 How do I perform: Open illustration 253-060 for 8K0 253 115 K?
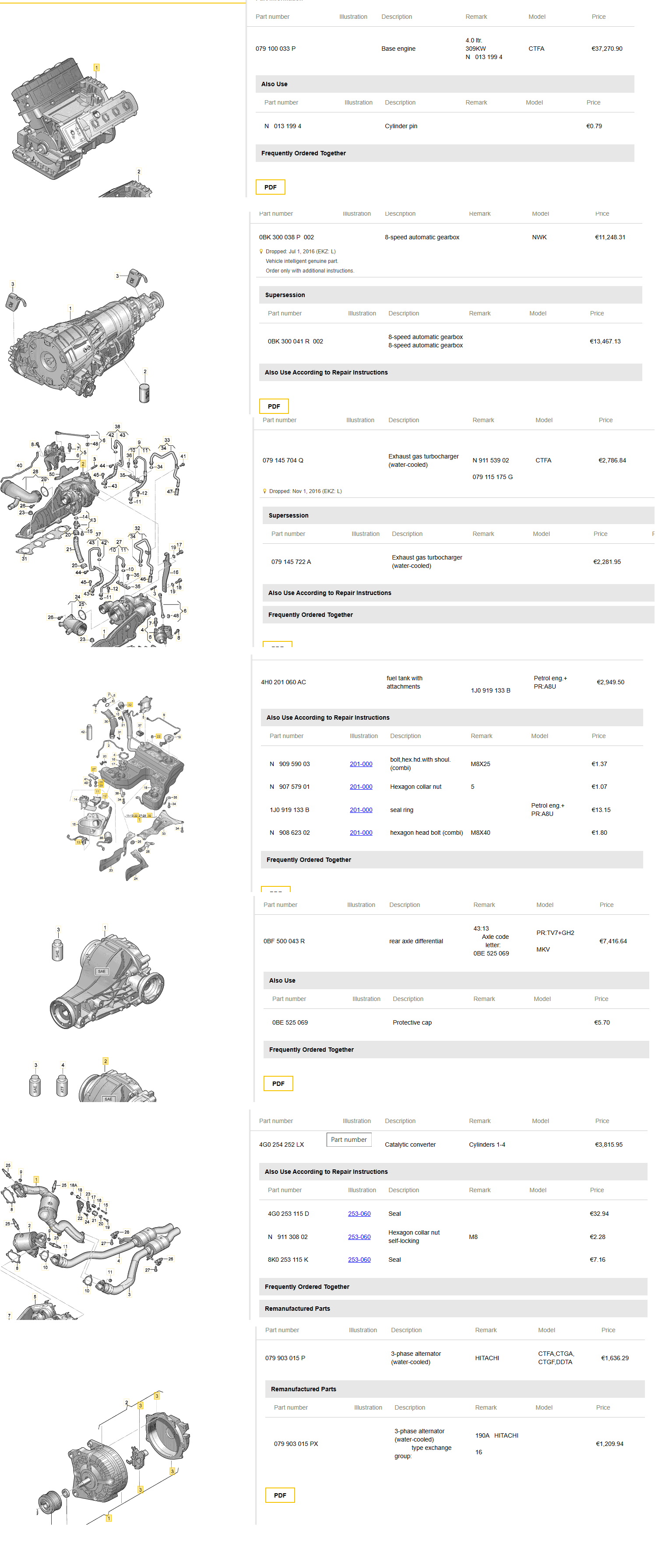[359, 1260]
